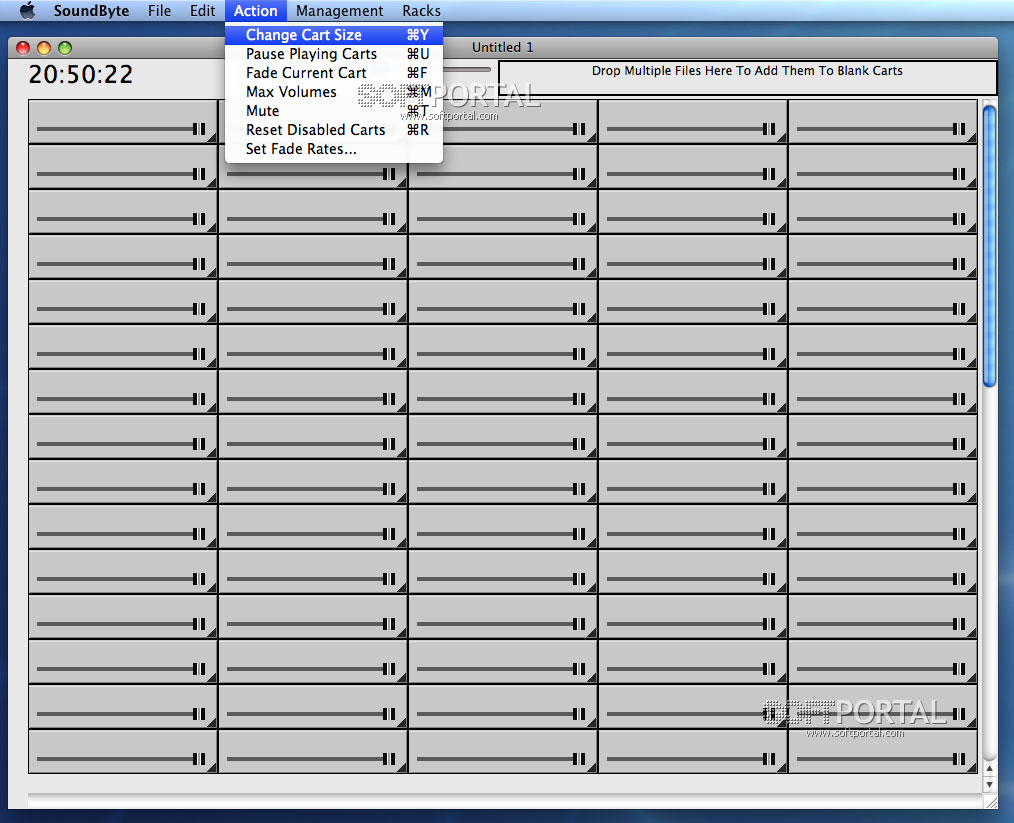Click pause icon in third column, top row cart

click(579, 129)
